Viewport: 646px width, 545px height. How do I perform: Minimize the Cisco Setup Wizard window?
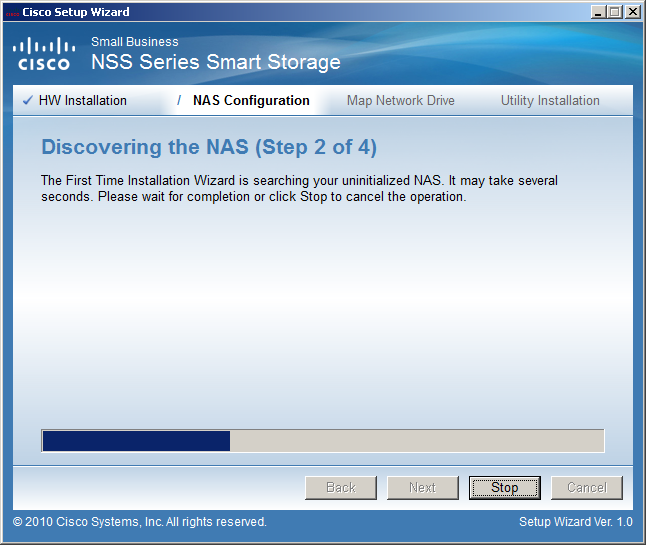(x=598, y=12)
